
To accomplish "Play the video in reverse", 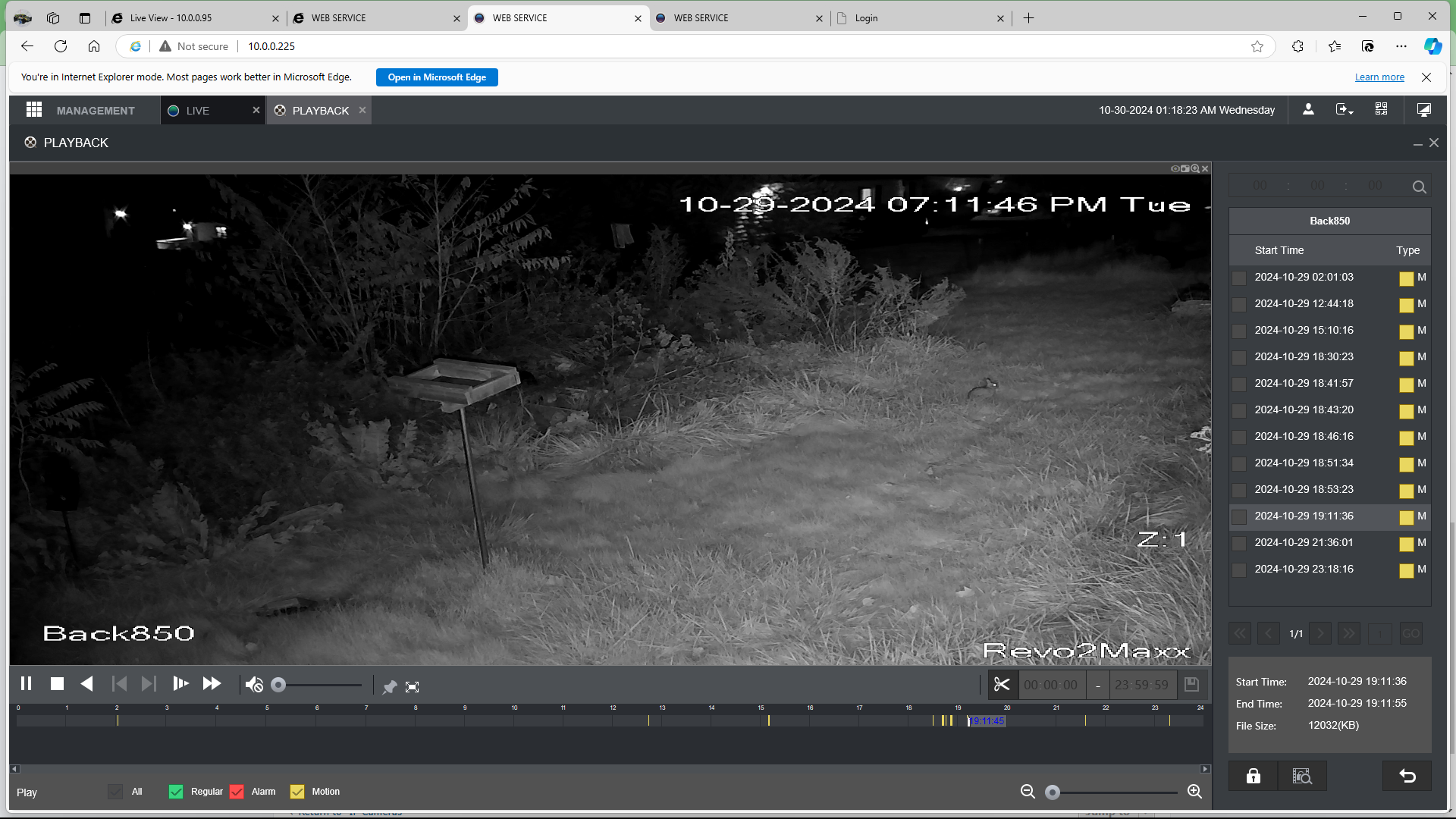I will point(87,684).
